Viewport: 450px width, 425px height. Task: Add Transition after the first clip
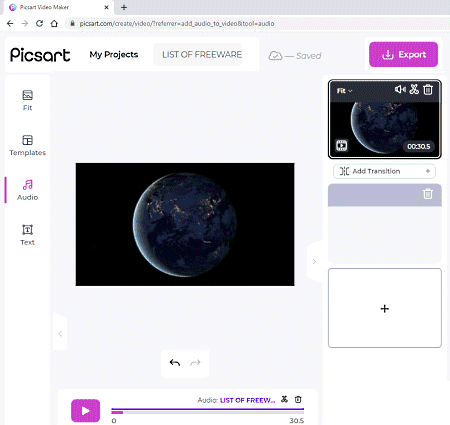point(384,171)
